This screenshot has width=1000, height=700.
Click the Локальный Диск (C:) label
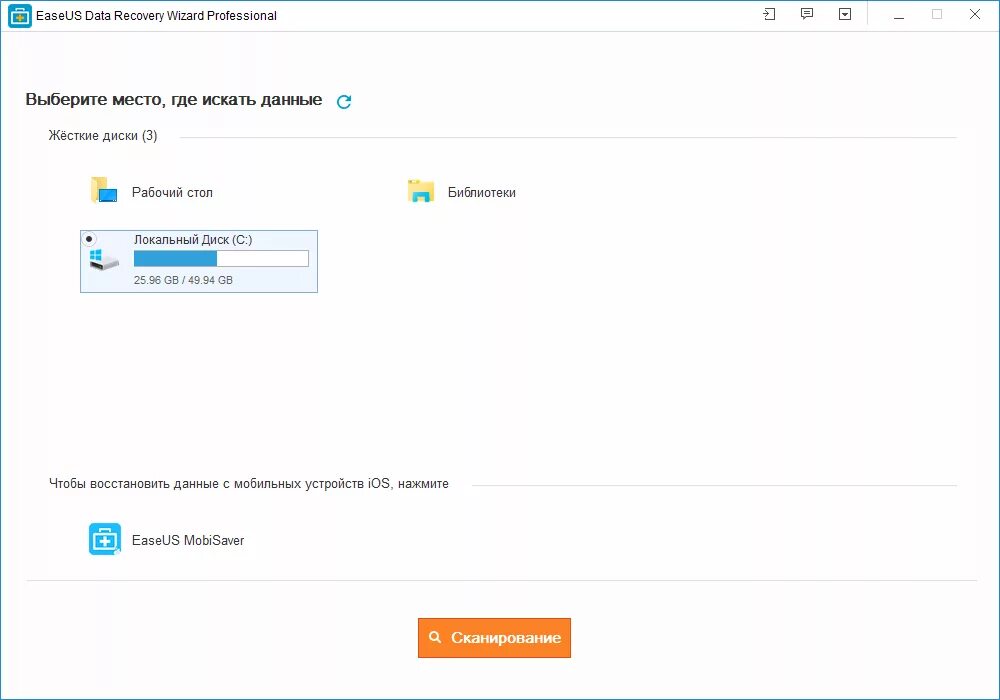tap(193, 240)
